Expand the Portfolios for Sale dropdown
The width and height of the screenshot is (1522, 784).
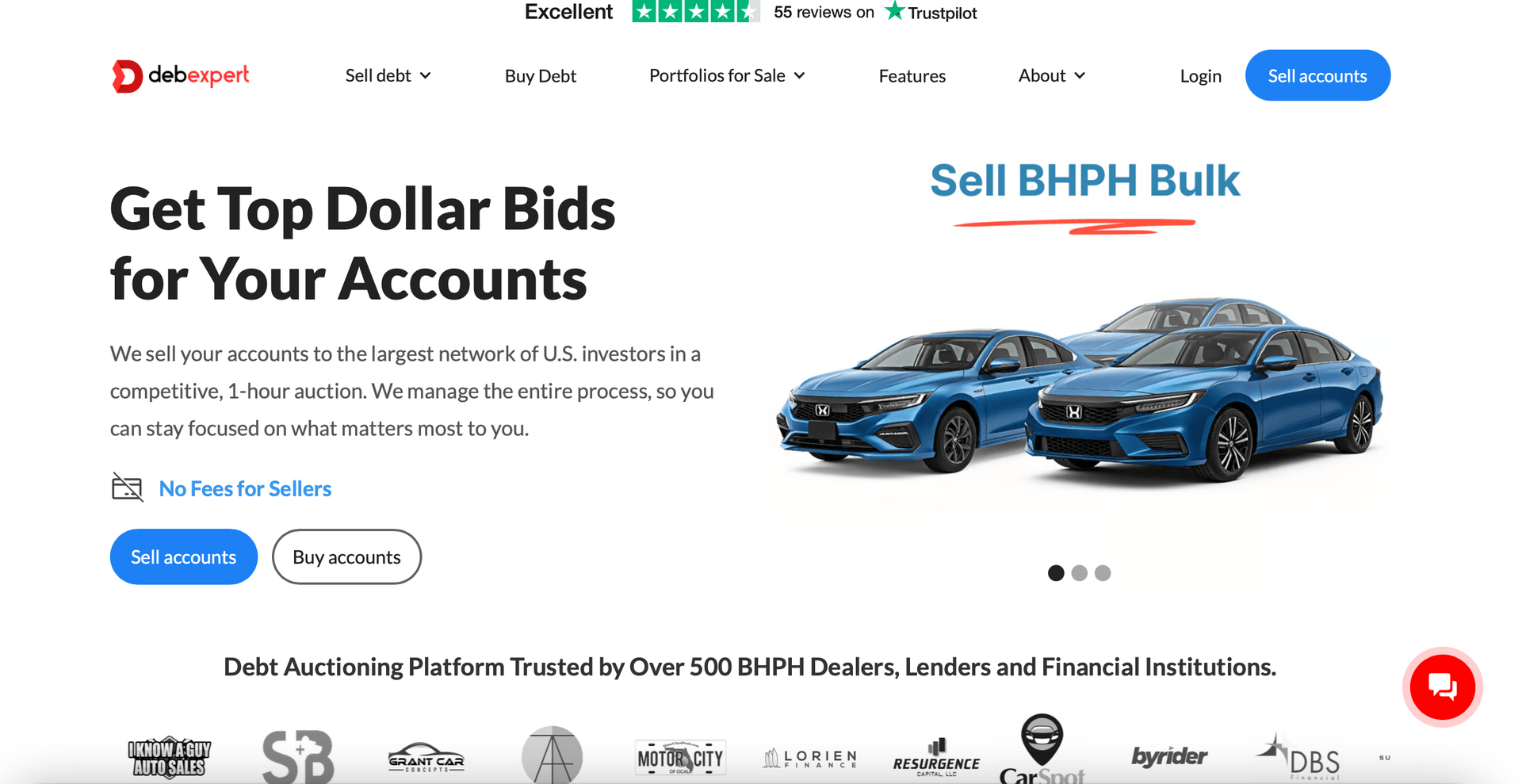tap(727, 75)
